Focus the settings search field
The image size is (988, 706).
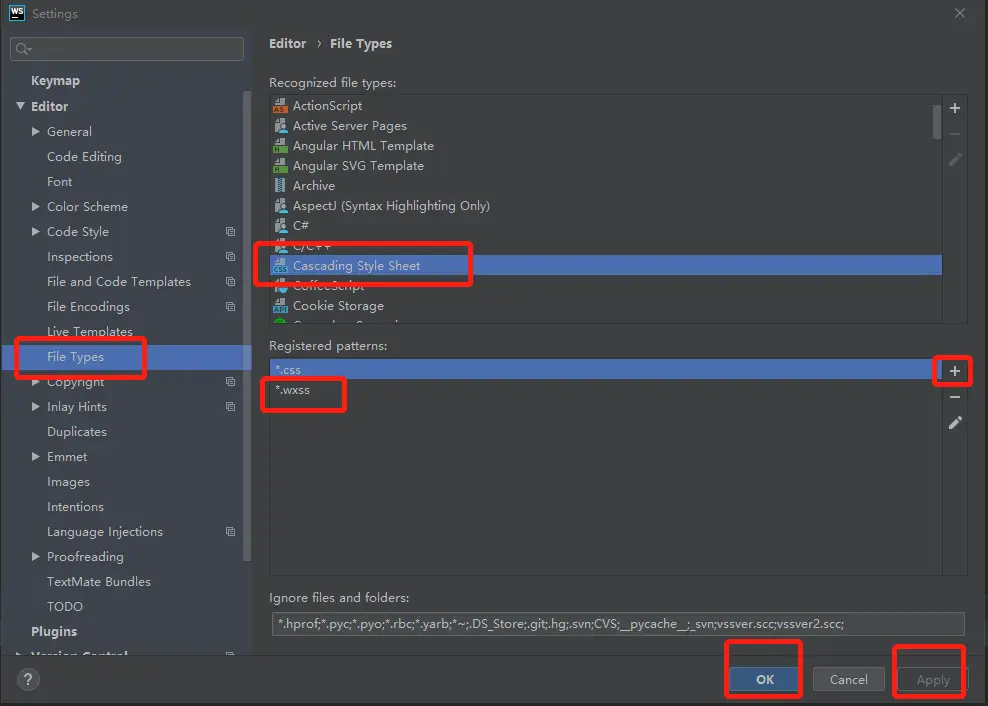pyautogui.click(x=127, y=49)
